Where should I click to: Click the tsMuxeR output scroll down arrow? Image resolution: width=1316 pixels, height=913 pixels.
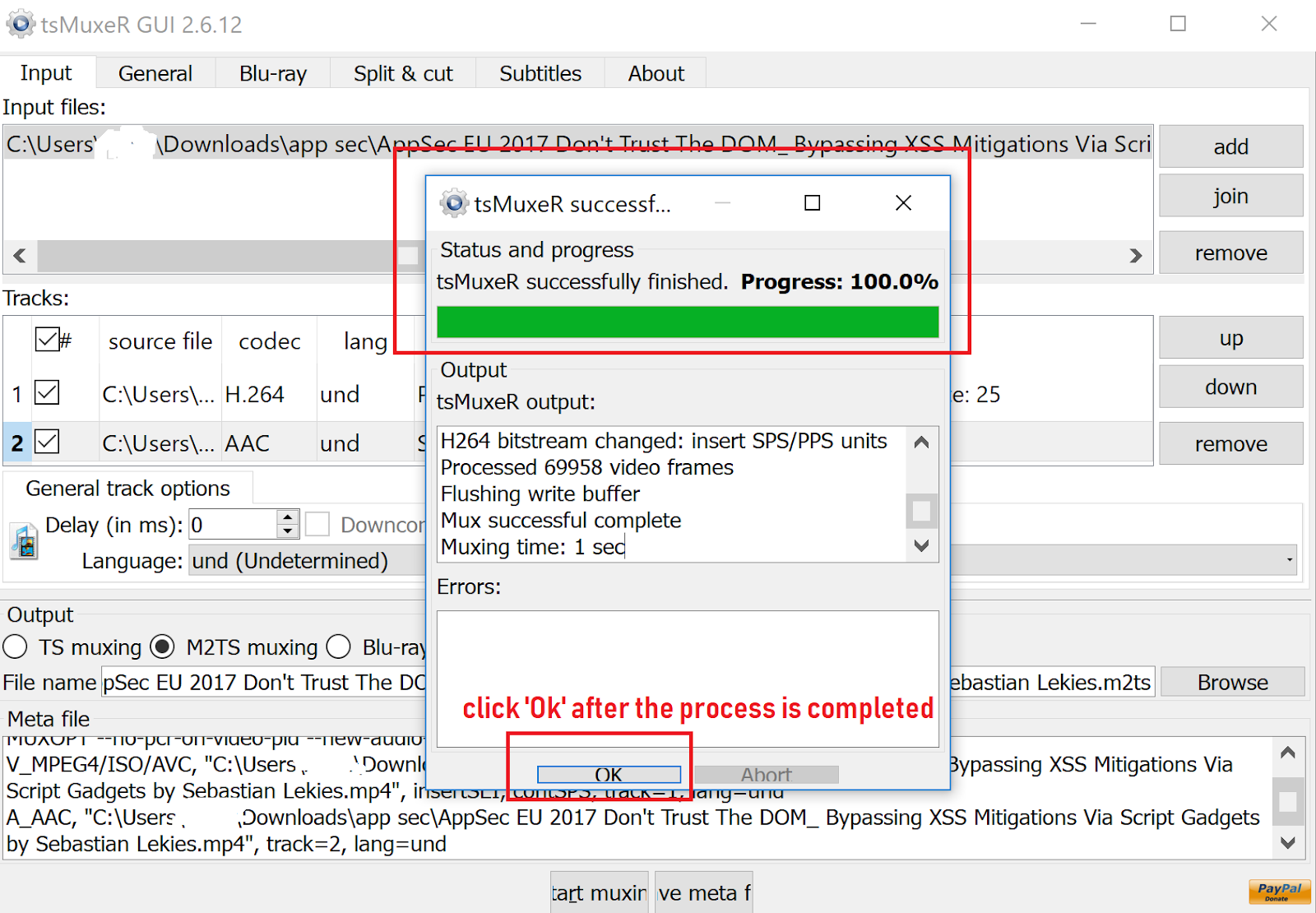pyautogui.click(x=922, y=545)
